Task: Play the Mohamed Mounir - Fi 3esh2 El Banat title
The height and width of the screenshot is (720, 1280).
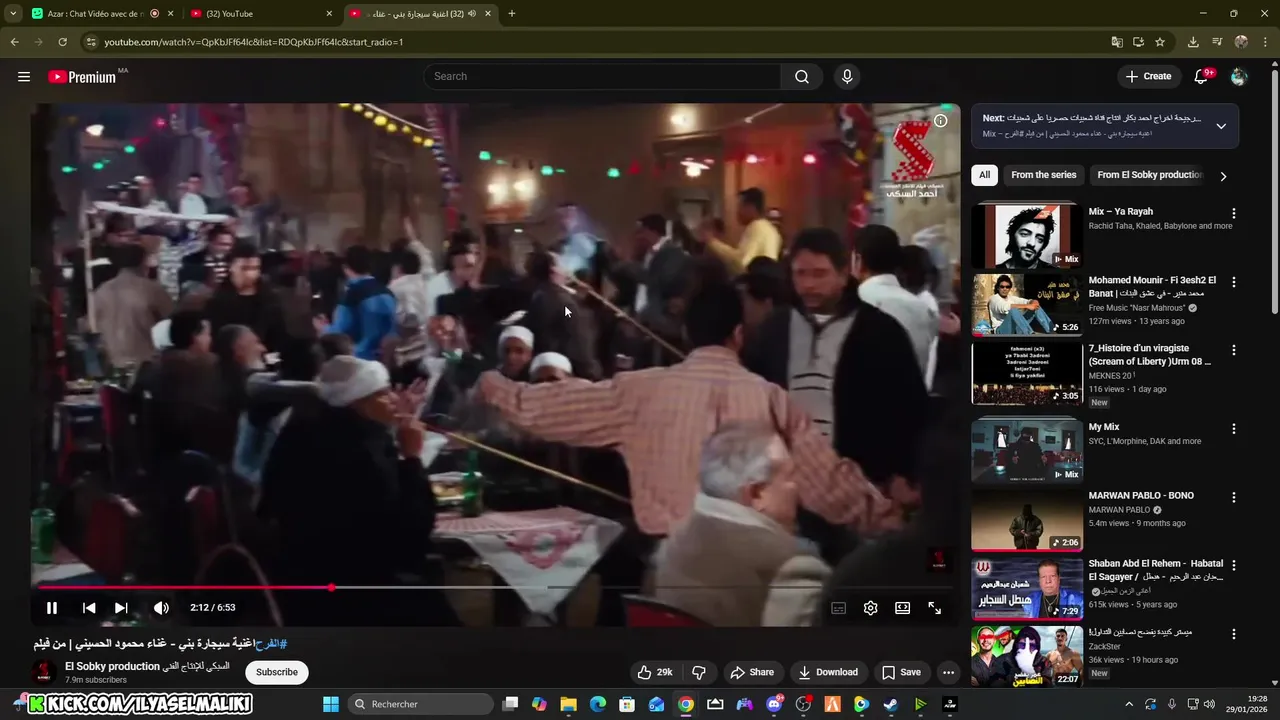Action: [x=1152, y=287]
